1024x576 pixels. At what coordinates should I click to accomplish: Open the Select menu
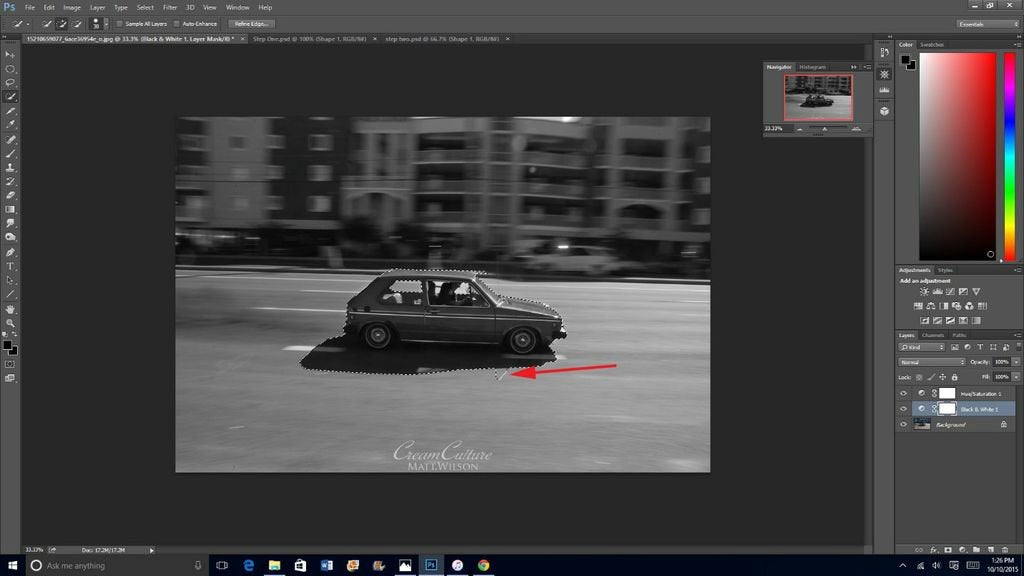[144, 7]
